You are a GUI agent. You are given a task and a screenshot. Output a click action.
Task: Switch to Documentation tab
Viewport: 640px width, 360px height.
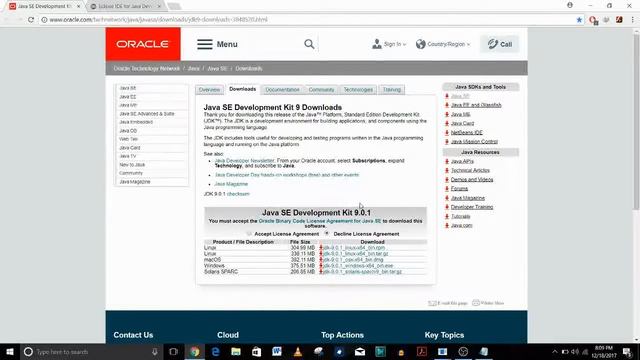(282, 90)
